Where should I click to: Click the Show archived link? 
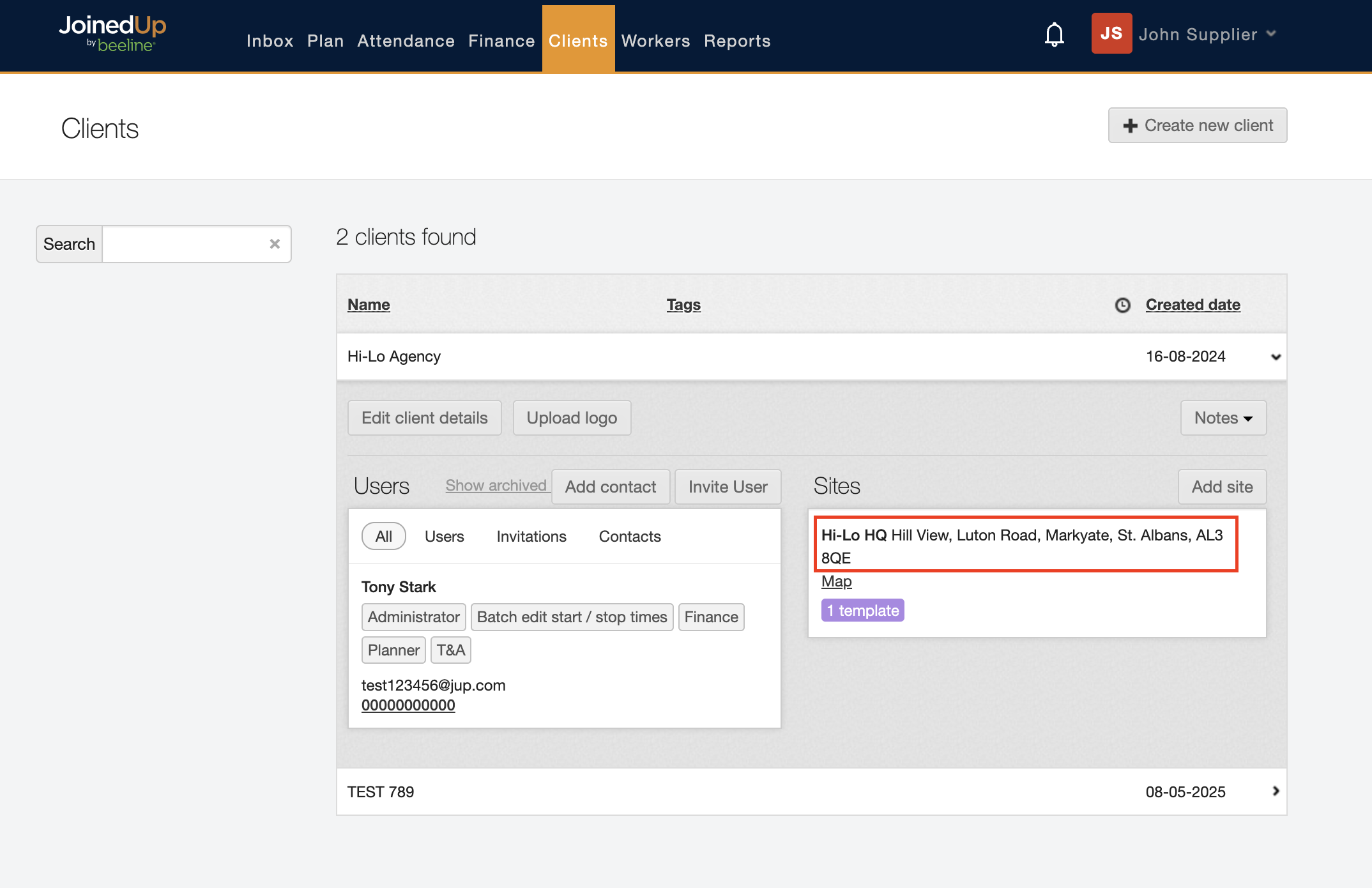click(496, 486)
